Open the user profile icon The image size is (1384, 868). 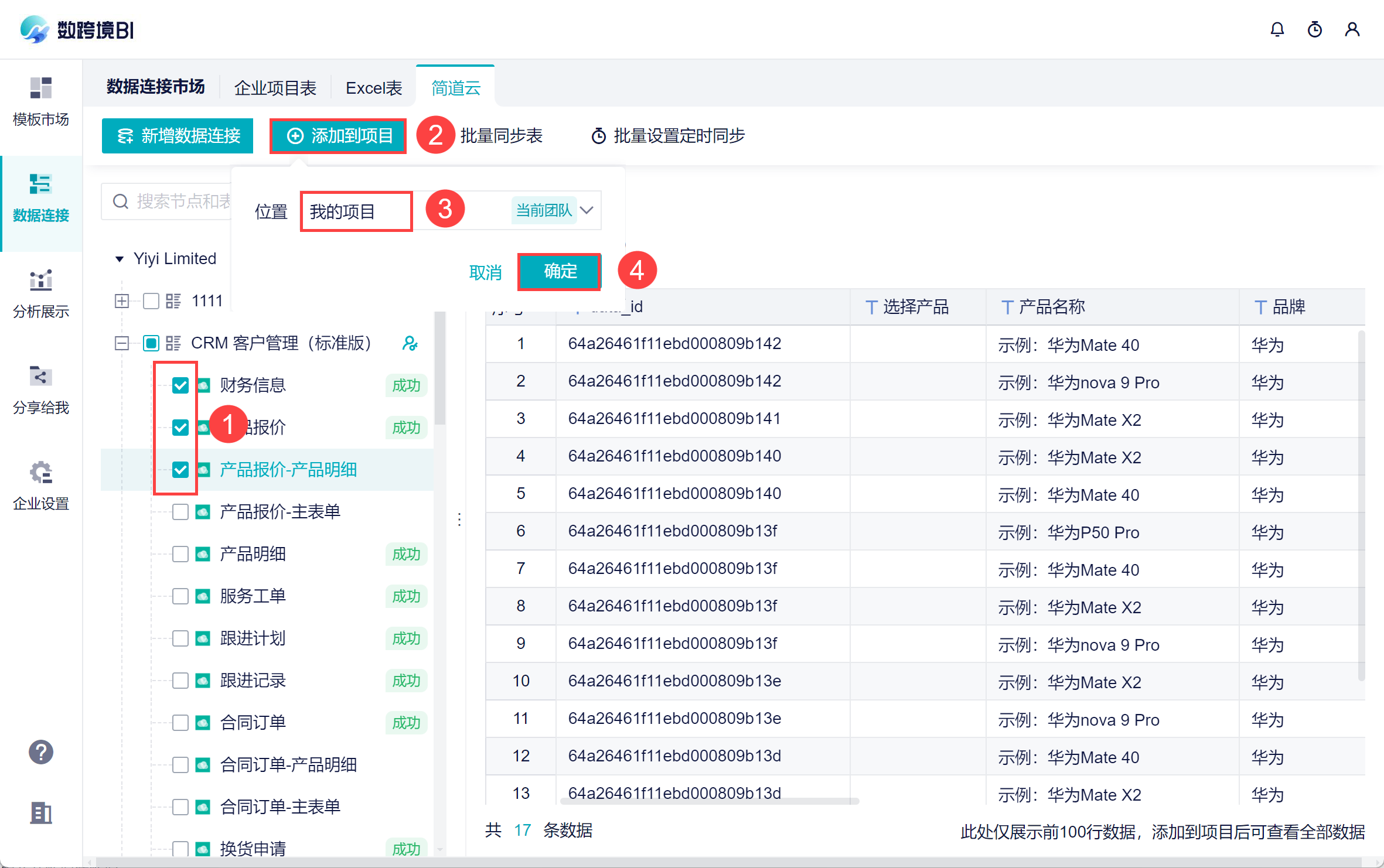point(1352,29)
